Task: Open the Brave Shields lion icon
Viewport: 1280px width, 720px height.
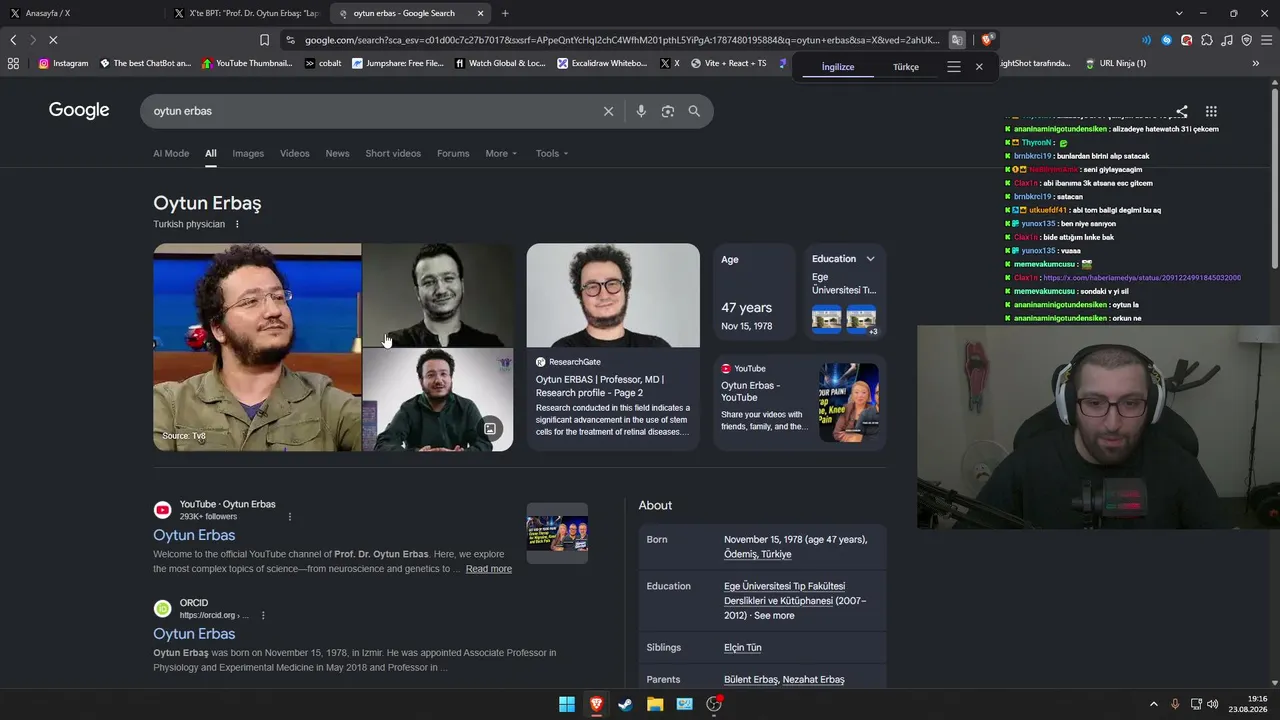Action: pyautogui.click(x=987, y=40)
